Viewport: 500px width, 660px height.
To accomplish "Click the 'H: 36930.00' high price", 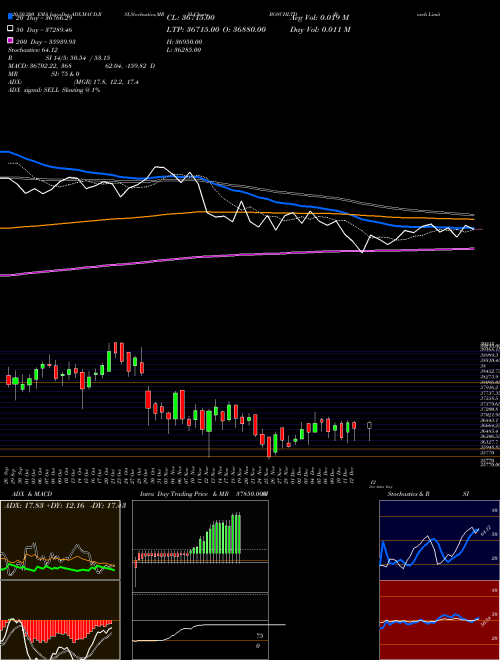I will click(184, 42).
